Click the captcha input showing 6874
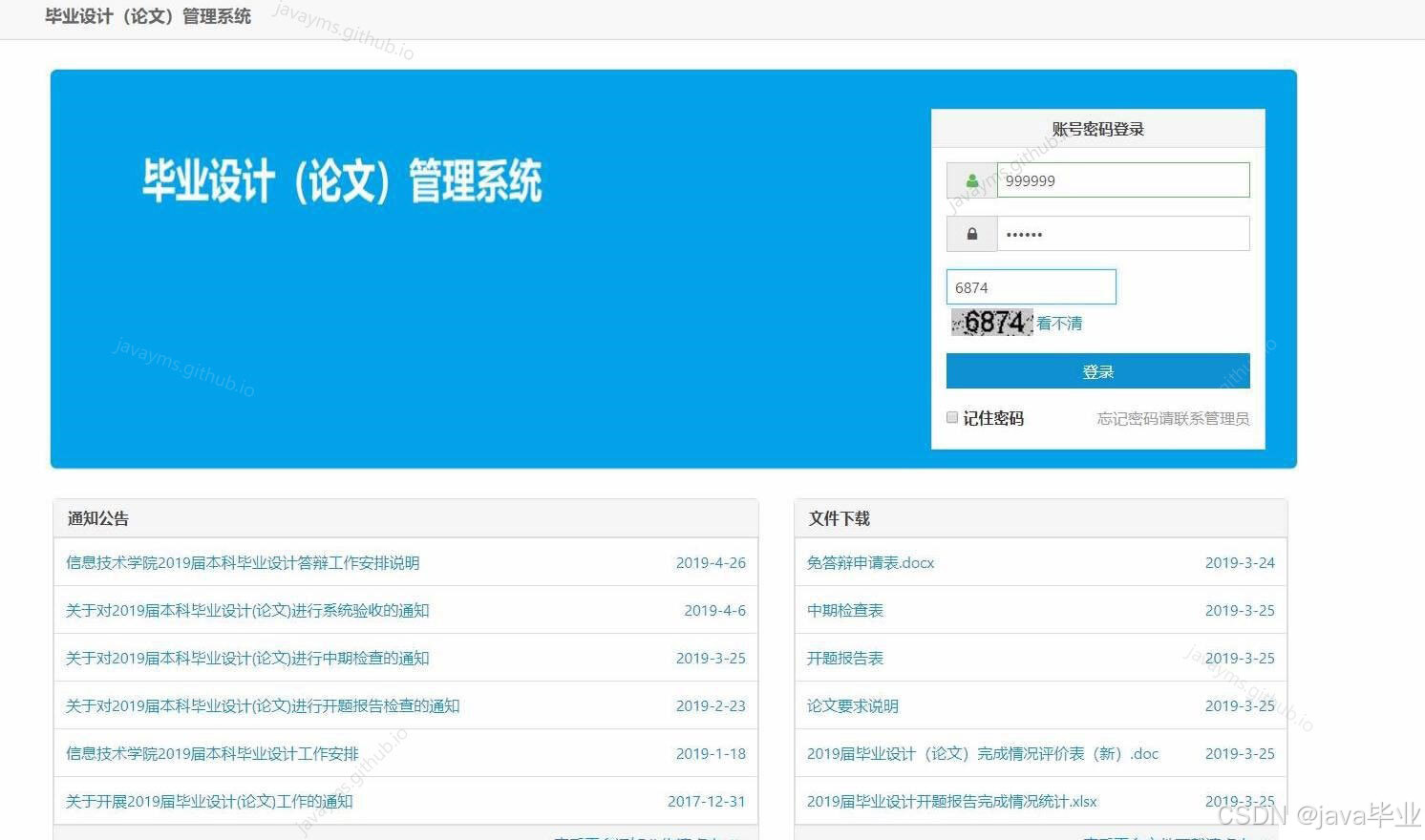 tap(1031, 287)
